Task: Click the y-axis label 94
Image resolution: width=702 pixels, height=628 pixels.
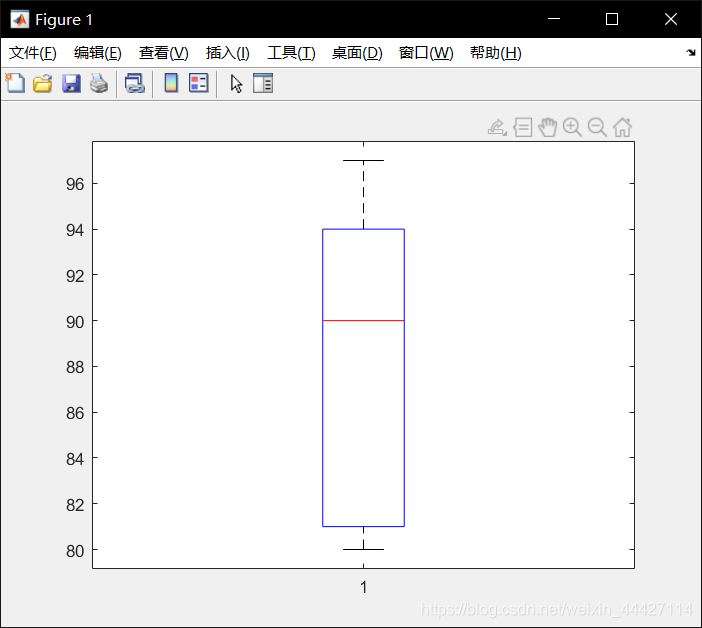Action: [75, 230]
